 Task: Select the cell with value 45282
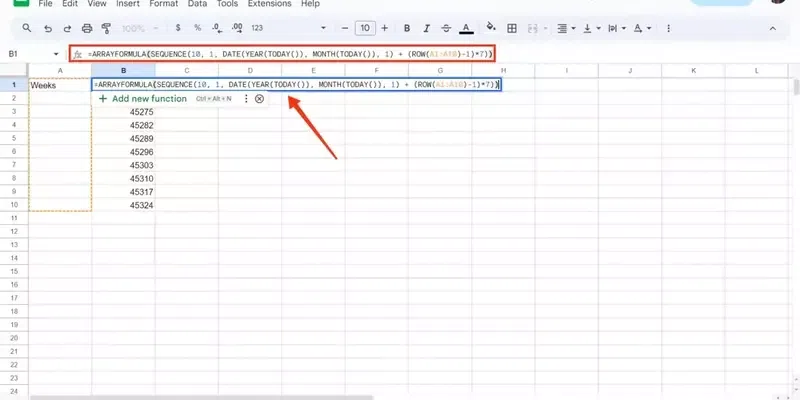[x=123, y=125]
